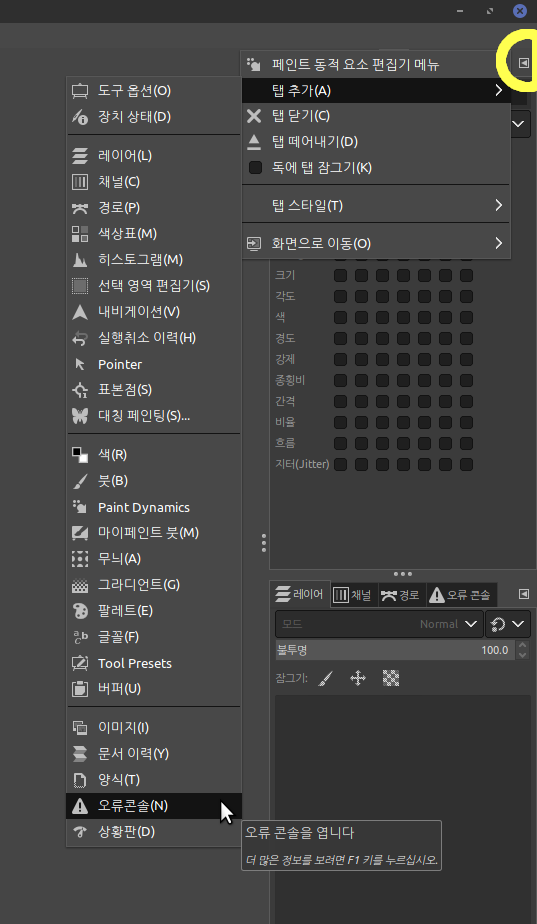Screen dimensions: 537x924
Task: Choose 히스토그램(M) from the list
Action: click(153, 260)
